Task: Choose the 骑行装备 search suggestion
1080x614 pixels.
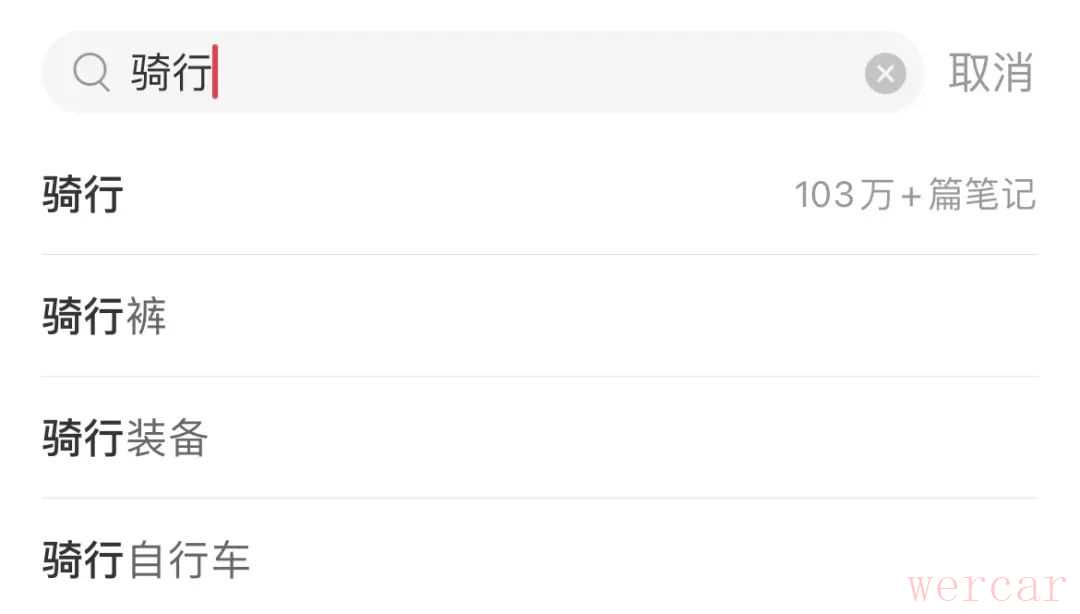Action: pos(125,439)
